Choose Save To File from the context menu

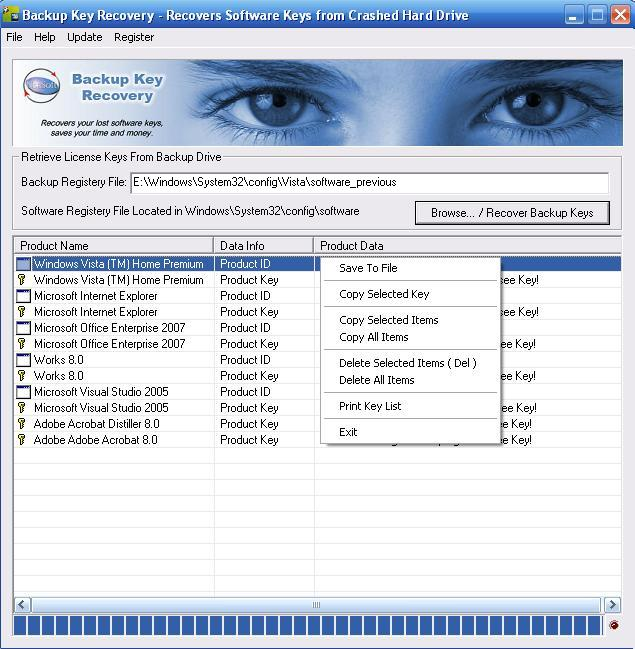(x=411, y=268)
